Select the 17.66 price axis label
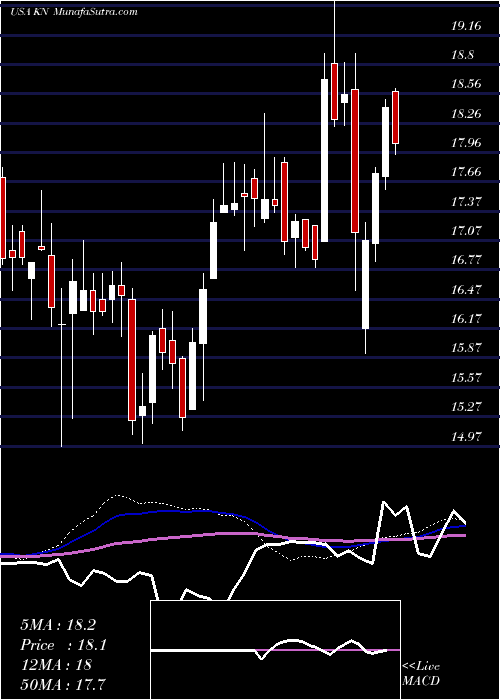This screenshot has height=700, width=500. (x=466, y=172)
